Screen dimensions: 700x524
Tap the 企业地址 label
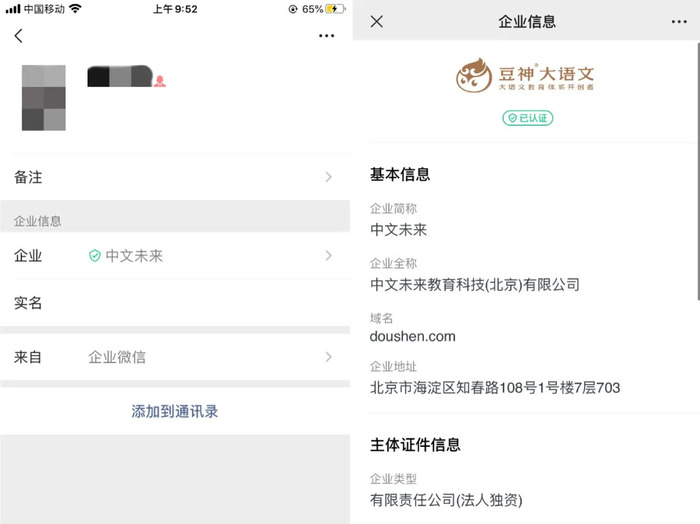[x=393, y=366]
